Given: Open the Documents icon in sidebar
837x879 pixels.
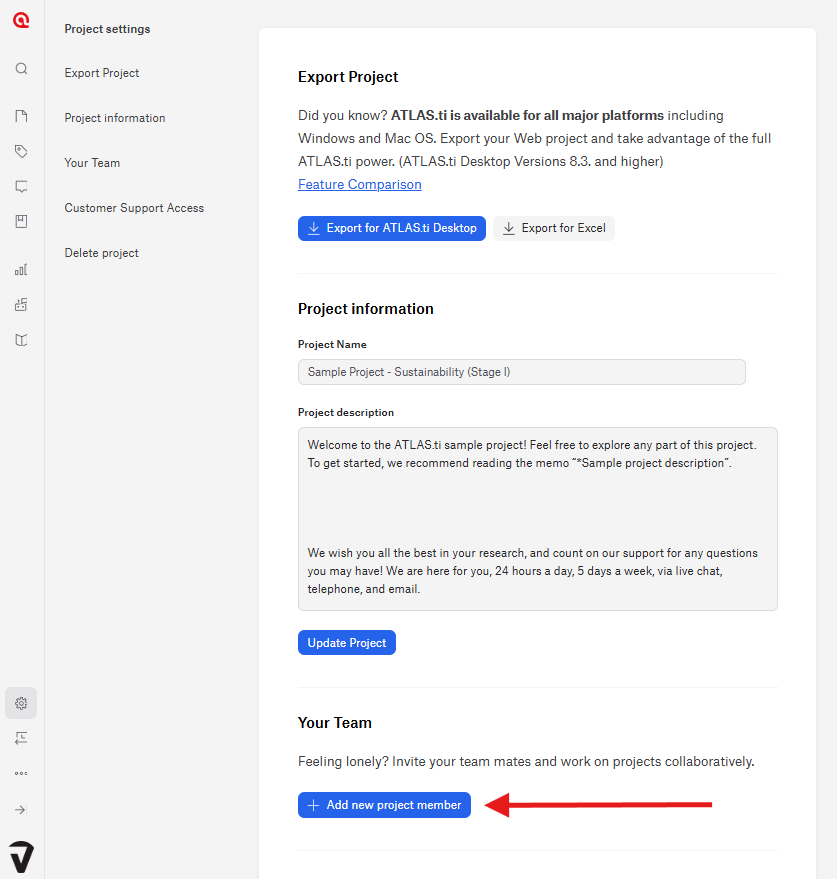Looking at the screenshot, I should click(21, 116).
